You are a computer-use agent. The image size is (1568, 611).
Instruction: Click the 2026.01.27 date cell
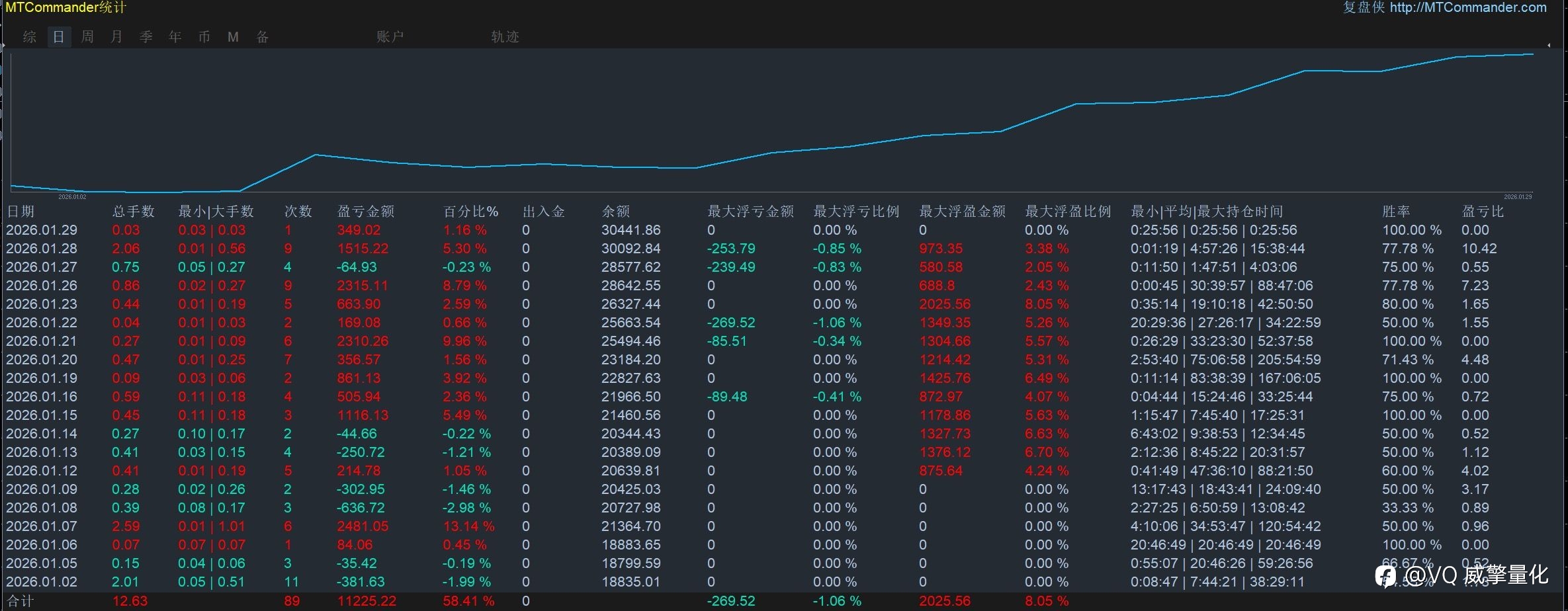click(x=42, y=267)
